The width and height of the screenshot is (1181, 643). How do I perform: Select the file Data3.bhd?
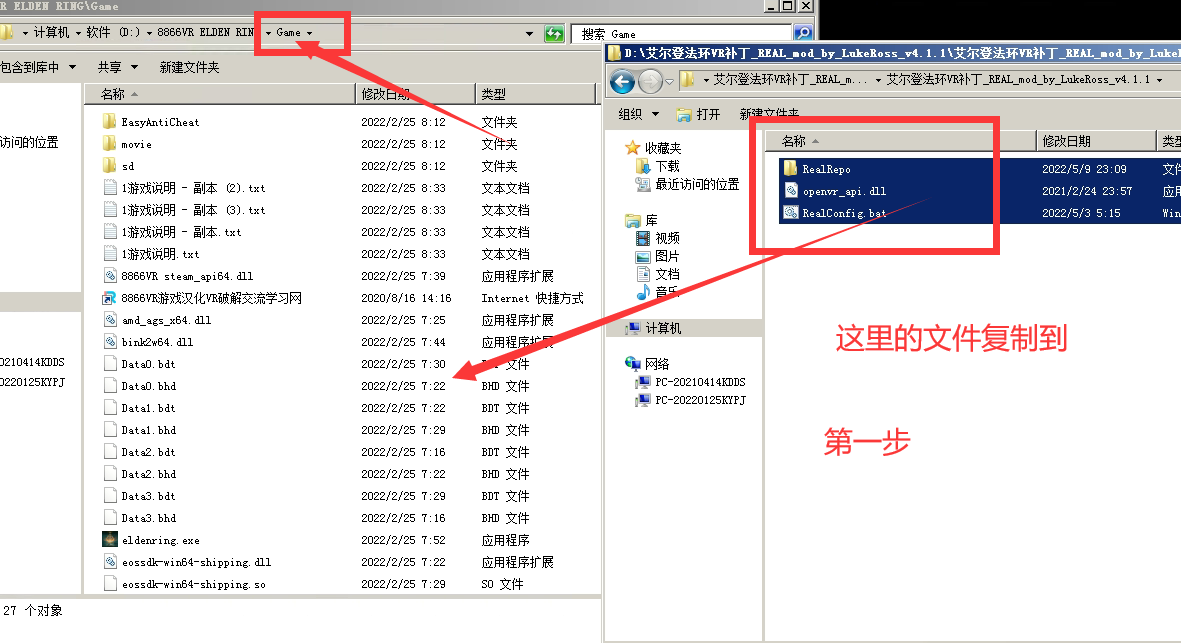point(148,518)
